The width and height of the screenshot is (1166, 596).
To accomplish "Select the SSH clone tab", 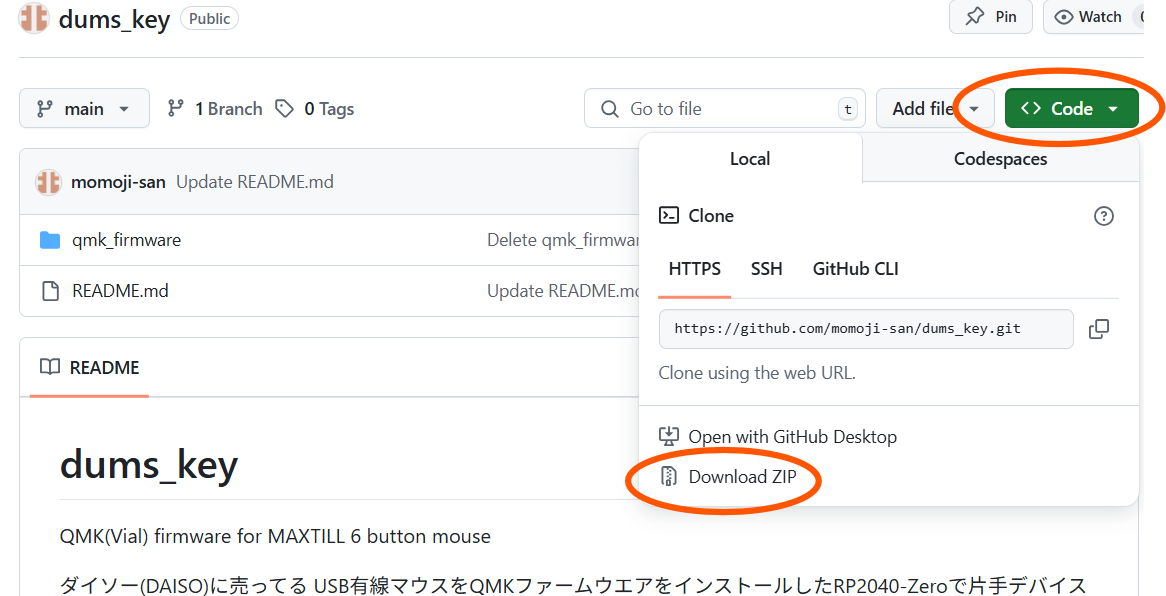I will click(x=767, y=269).
